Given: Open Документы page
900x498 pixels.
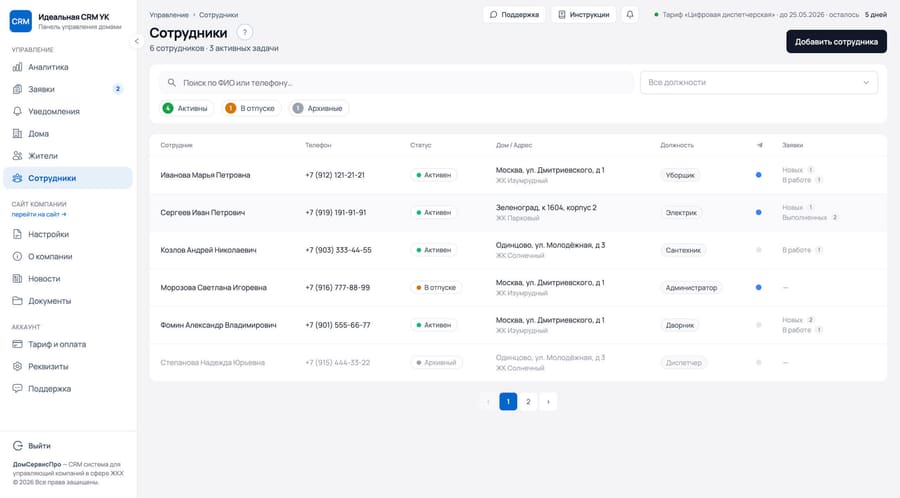Looking at the screenshot, I should click(68, 301).
